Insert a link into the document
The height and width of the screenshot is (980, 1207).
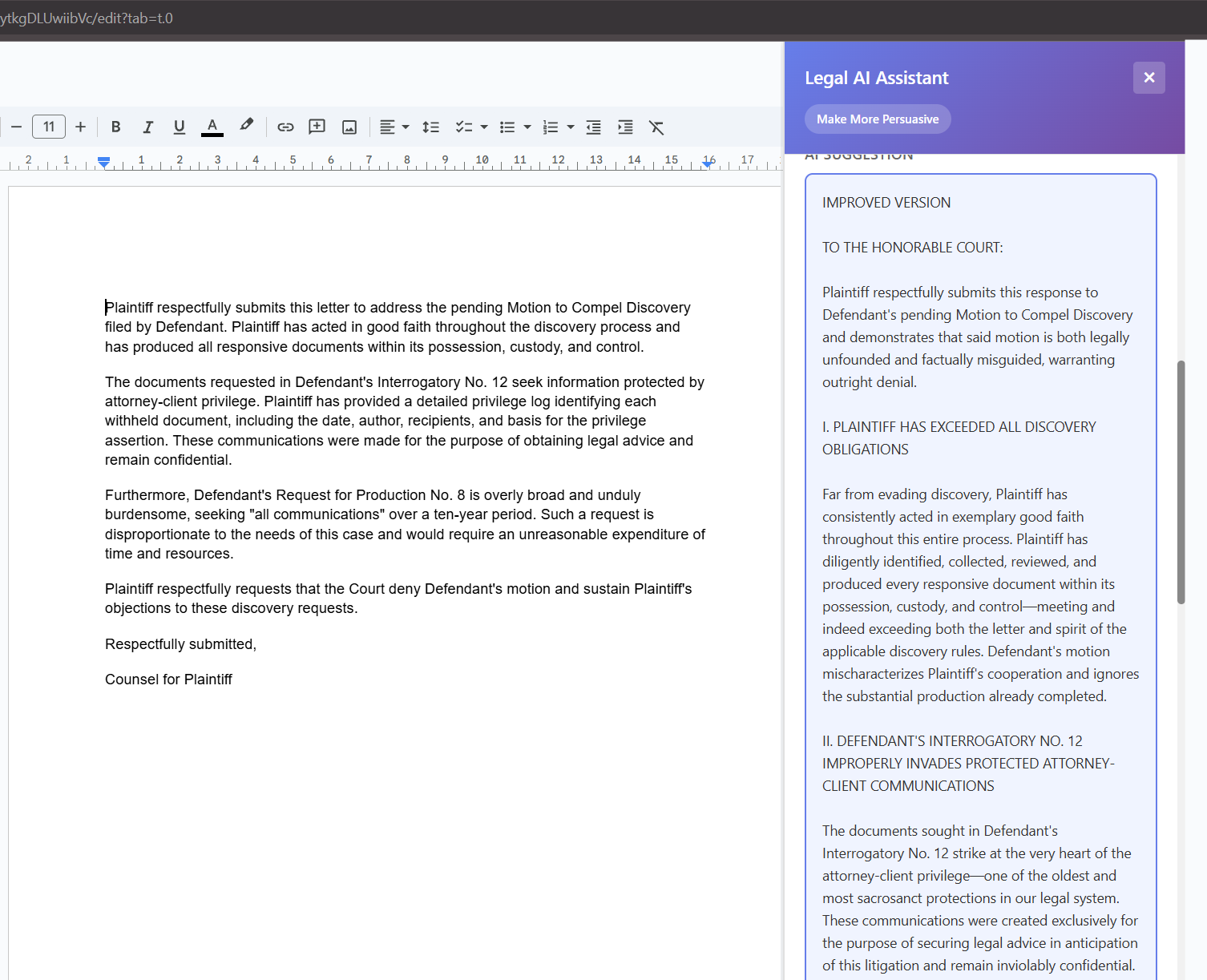pos(285,127)
